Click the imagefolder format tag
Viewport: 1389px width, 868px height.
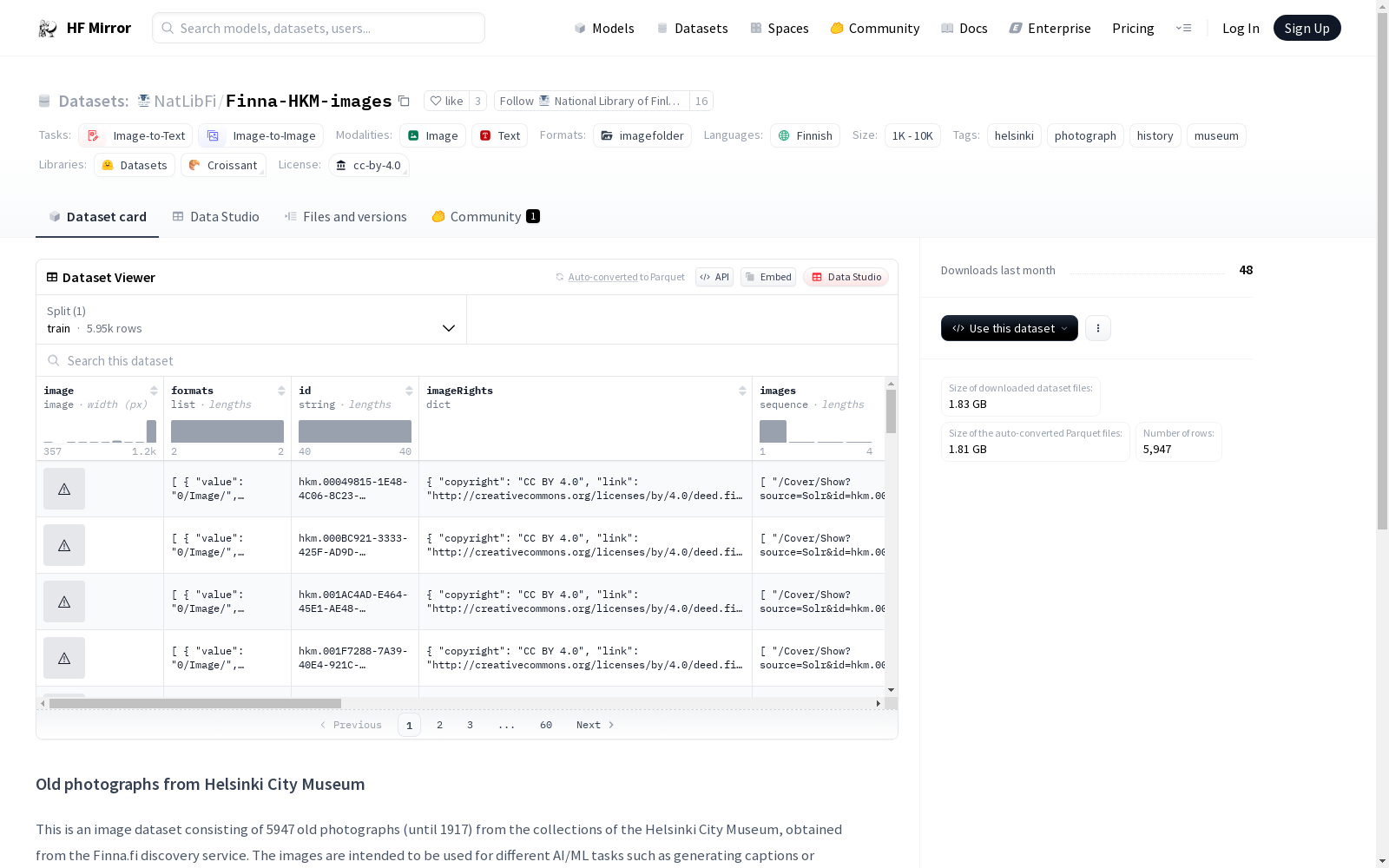pyautogui.click(x=642, y=135)
